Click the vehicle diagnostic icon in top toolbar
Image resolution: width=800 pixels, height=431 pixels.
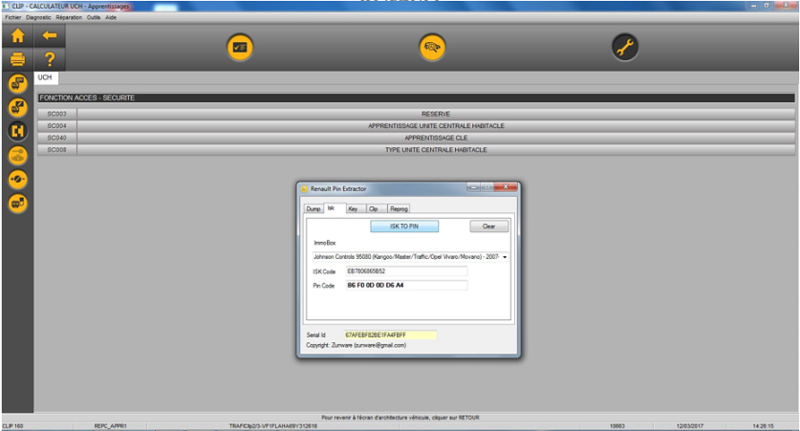[x=432, y=47]
